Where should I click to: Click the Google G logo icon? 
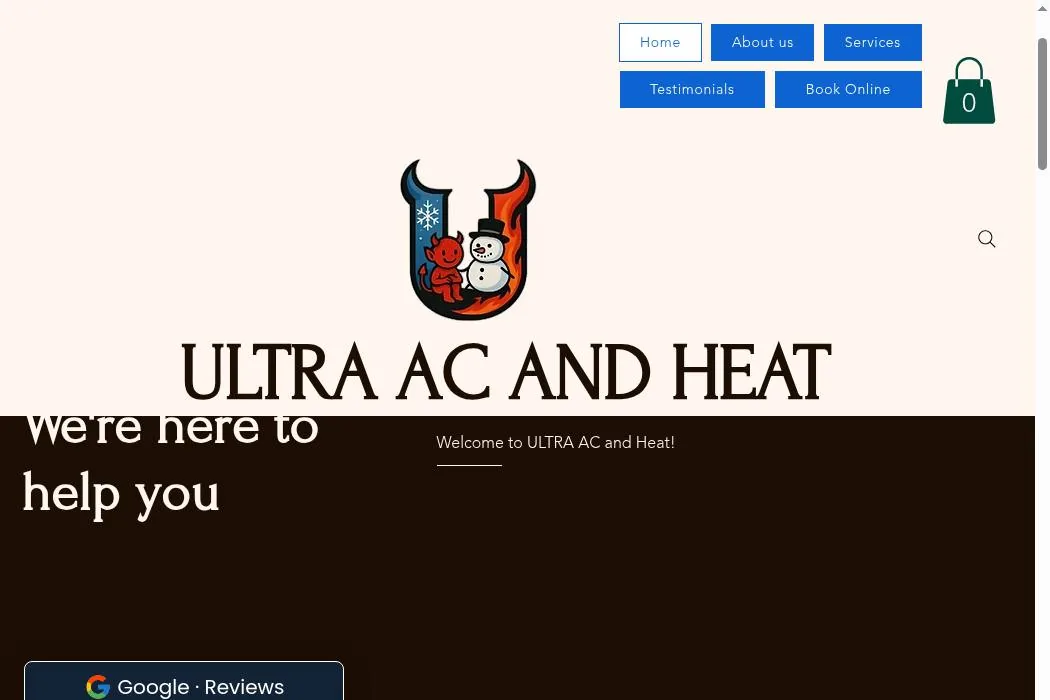98,687
